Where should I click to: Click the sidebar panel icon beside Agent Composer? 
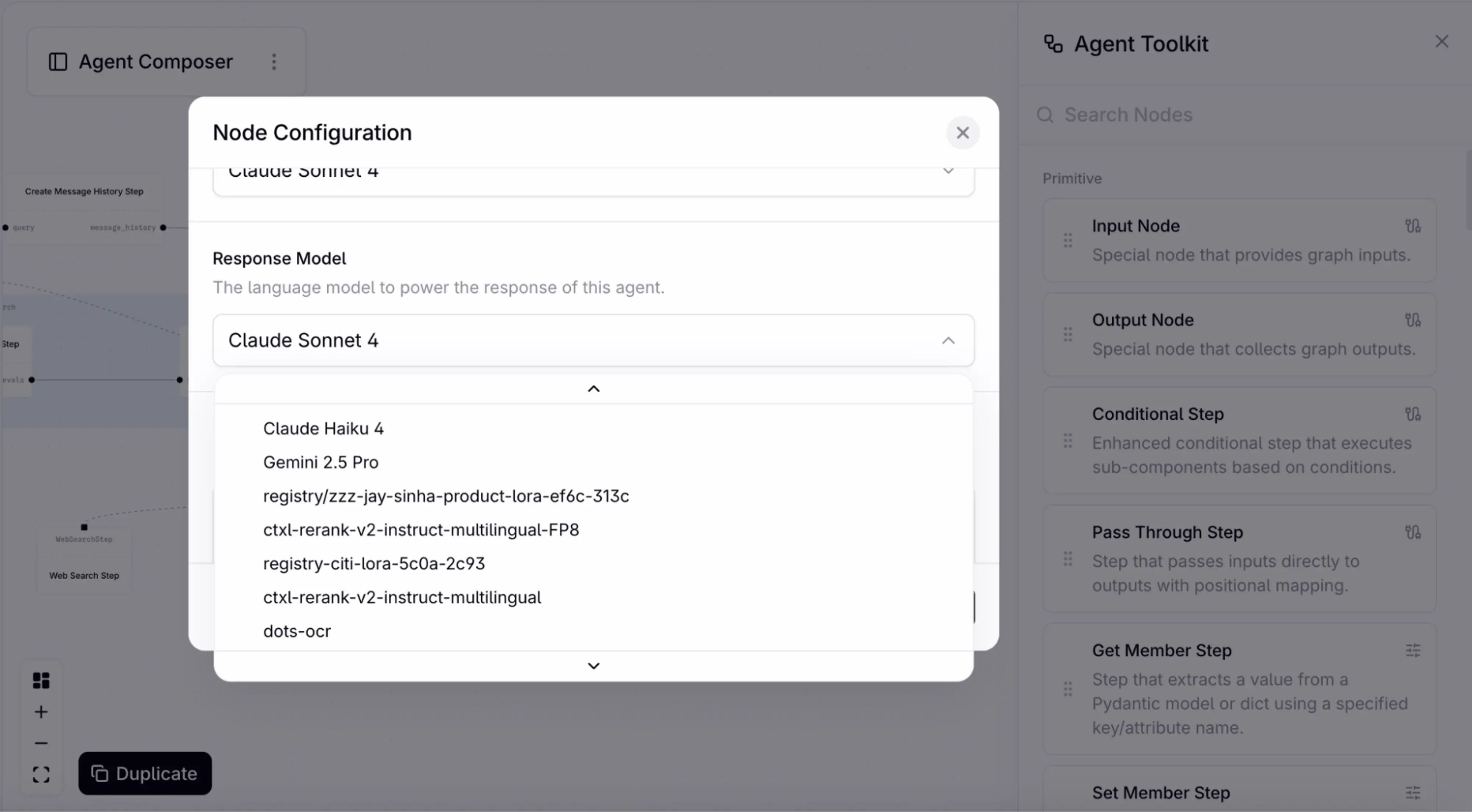[x=58, y=62]
